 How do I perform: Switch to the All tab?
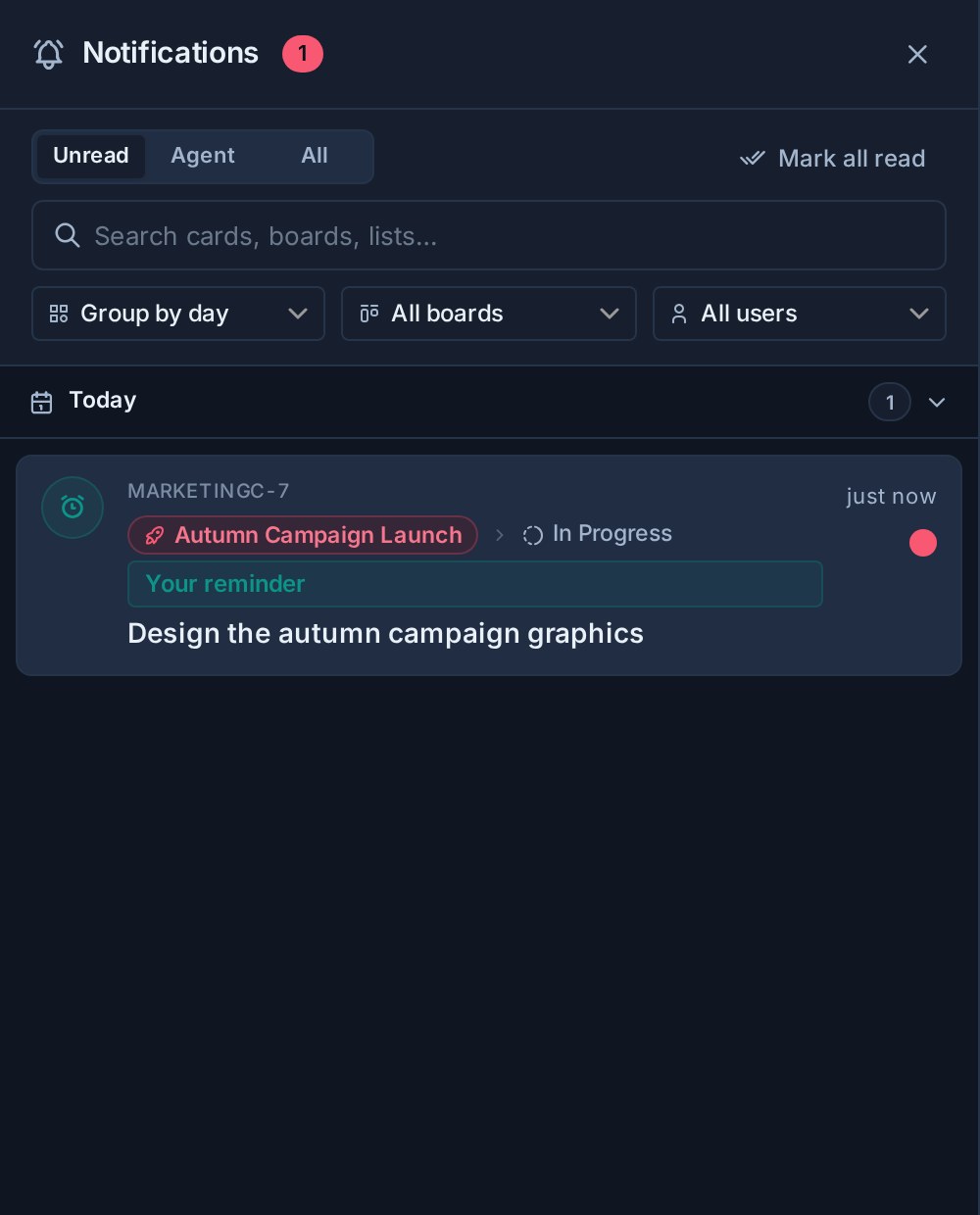(315, 156)
